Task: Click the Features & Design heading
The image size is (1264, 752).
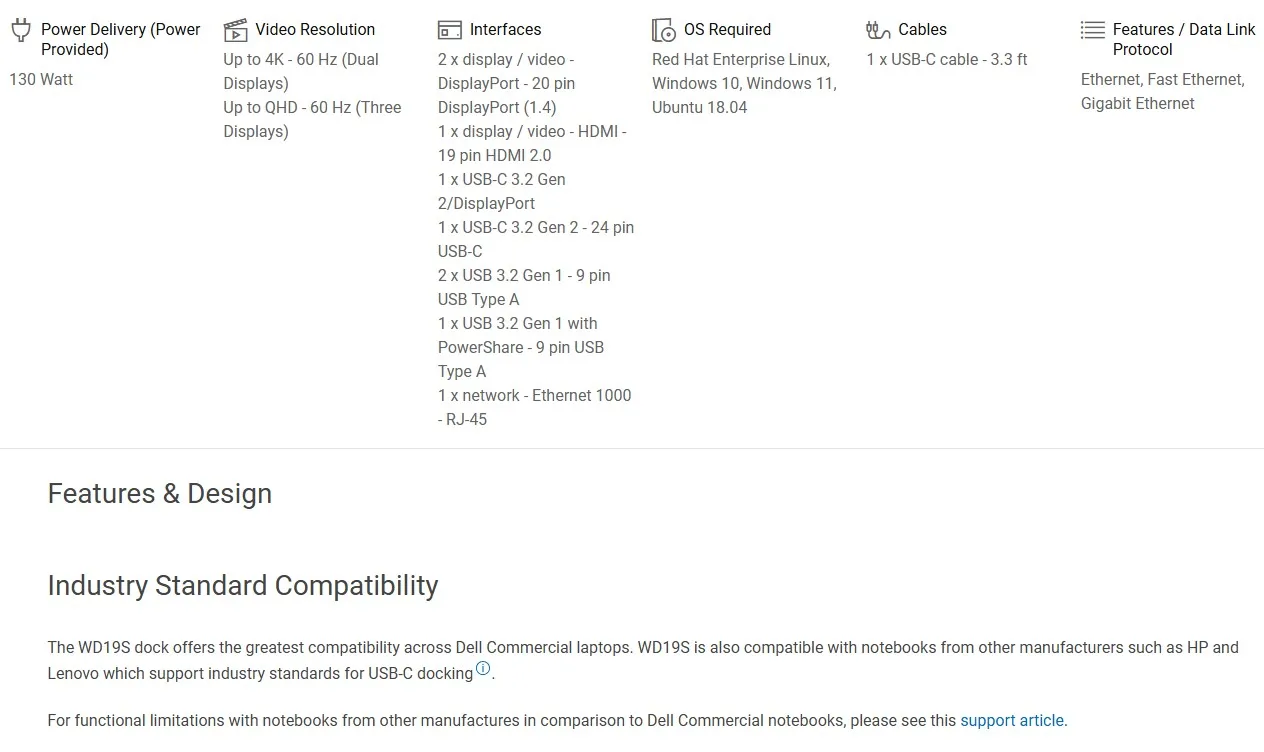Action: [160, 494]
